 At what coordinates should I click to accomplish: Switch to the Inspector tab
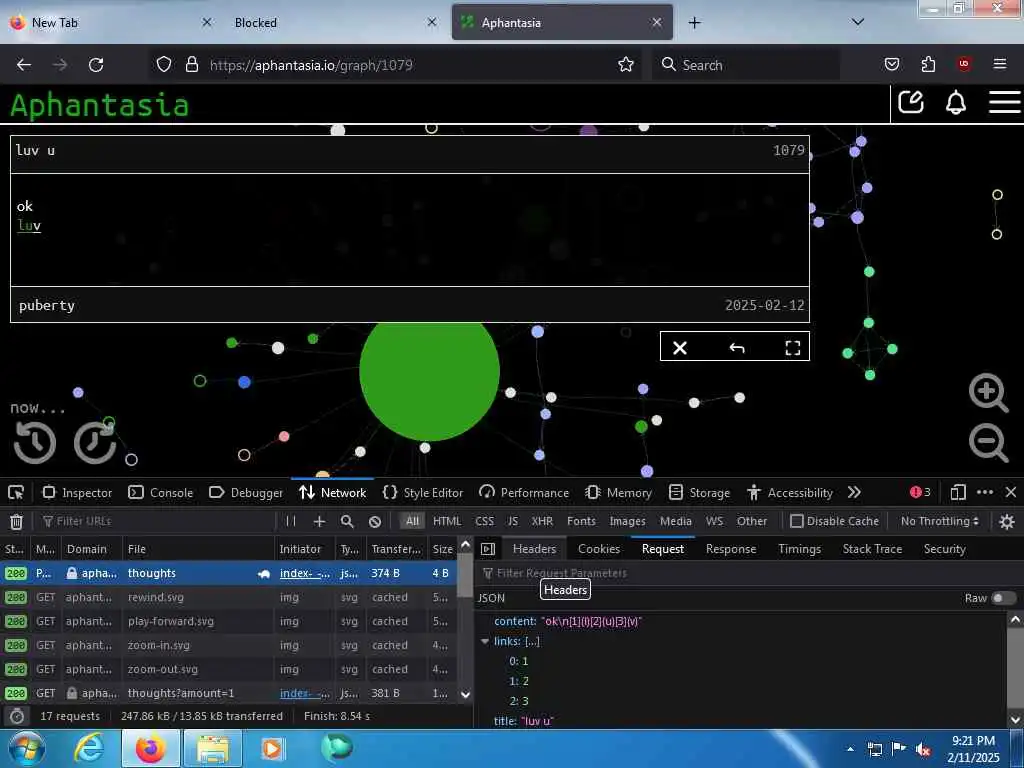click(77, 492)
